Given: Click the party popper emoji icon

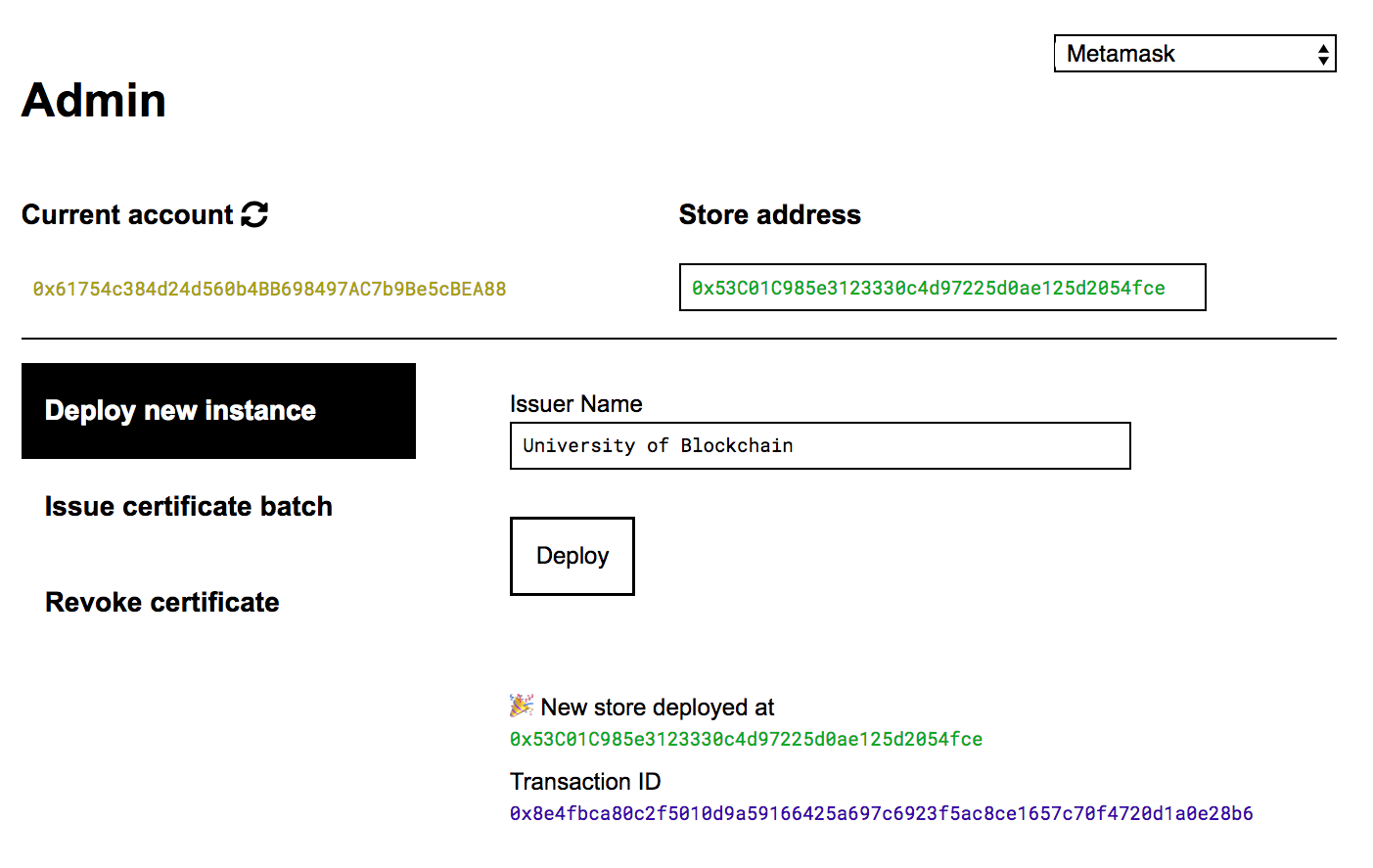Looking at the screenshot, I should tap(522, 706).
